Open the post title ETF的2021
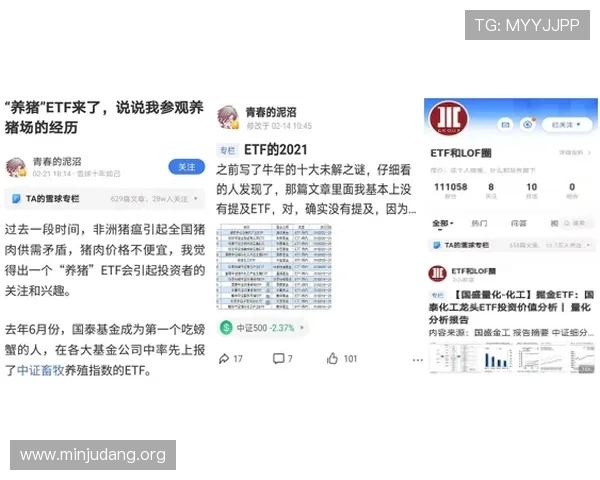Screen dimensions: 600x480 pos(276,150)
